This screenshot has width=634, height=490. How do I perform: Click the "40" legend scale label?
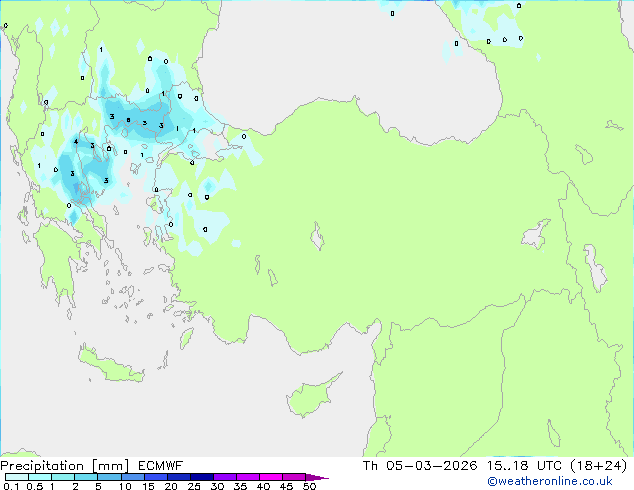pyautogui.click(x=263, y=486)
